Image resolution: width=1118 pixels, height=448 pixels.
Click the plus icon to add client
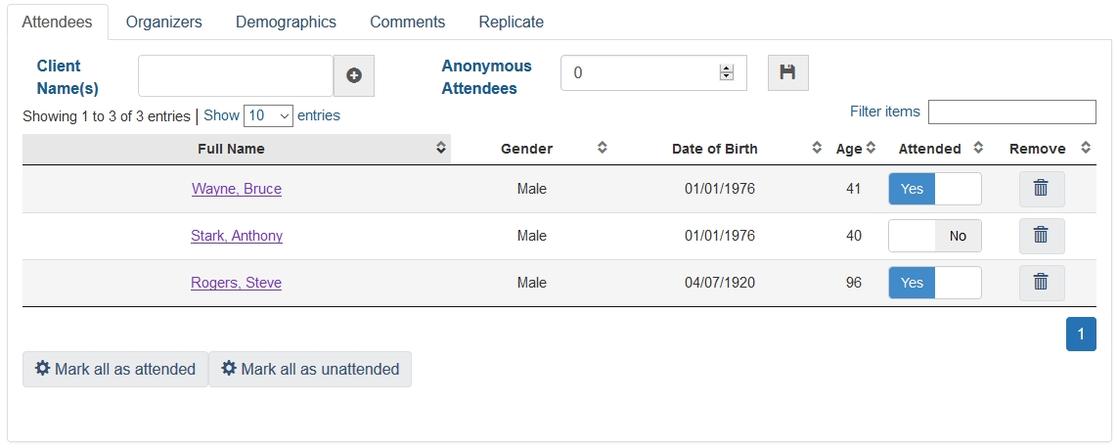coord(354,76)
